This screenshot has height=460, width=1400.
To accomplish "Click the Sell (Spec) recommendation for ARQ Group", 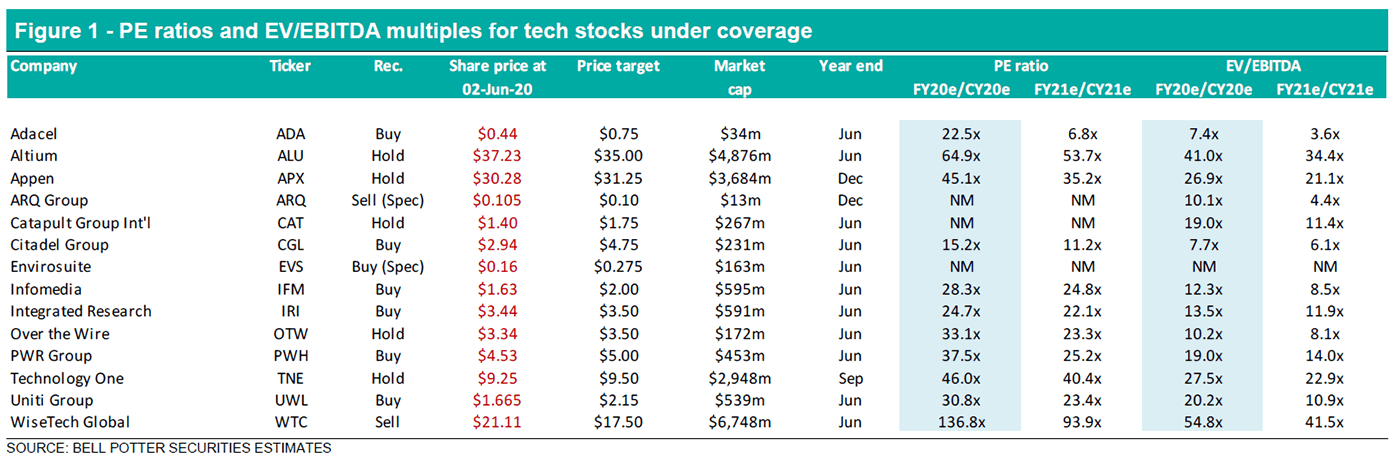I will (389, 200).
